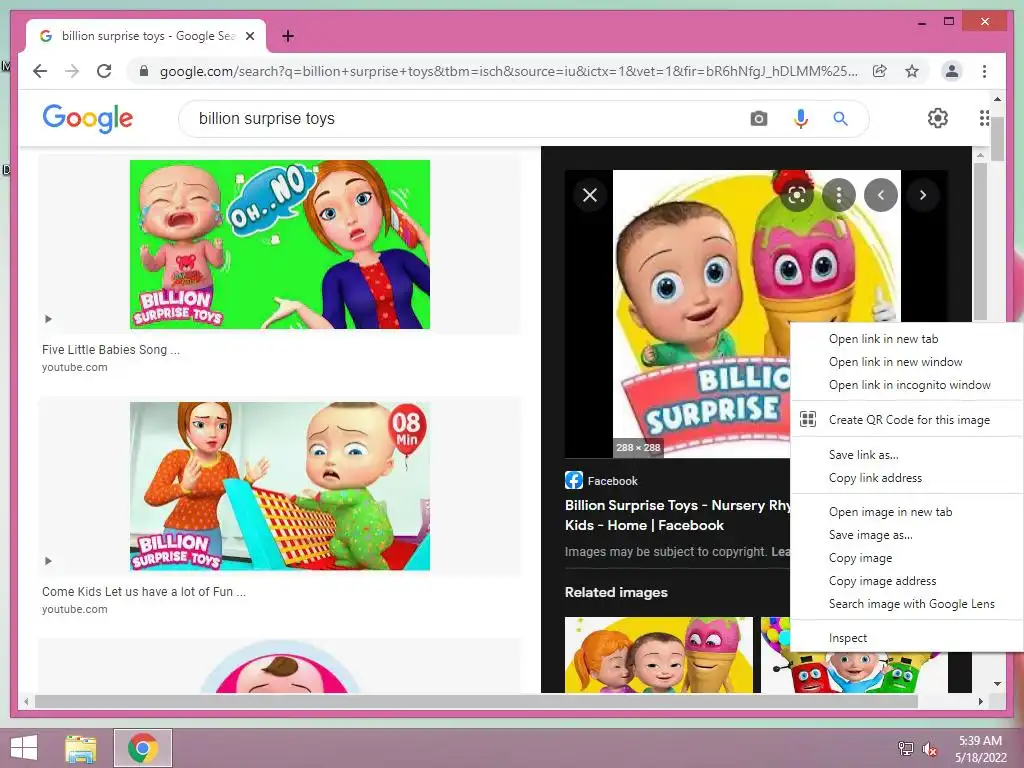
Task: Bookmark this tab with the star icon
Action: click(x=912, y=71)
